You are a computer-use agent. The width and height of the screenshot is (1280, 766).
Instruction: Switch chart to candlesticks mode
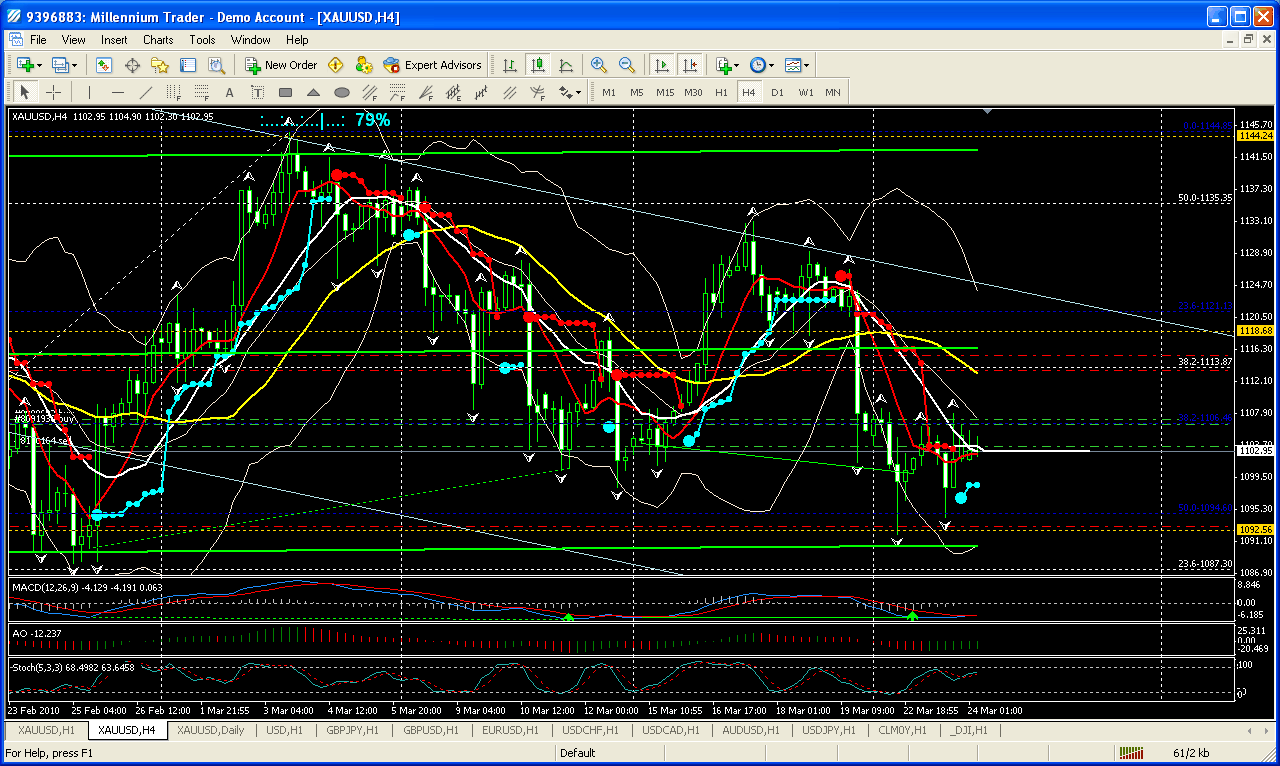(x=538, y=65)
